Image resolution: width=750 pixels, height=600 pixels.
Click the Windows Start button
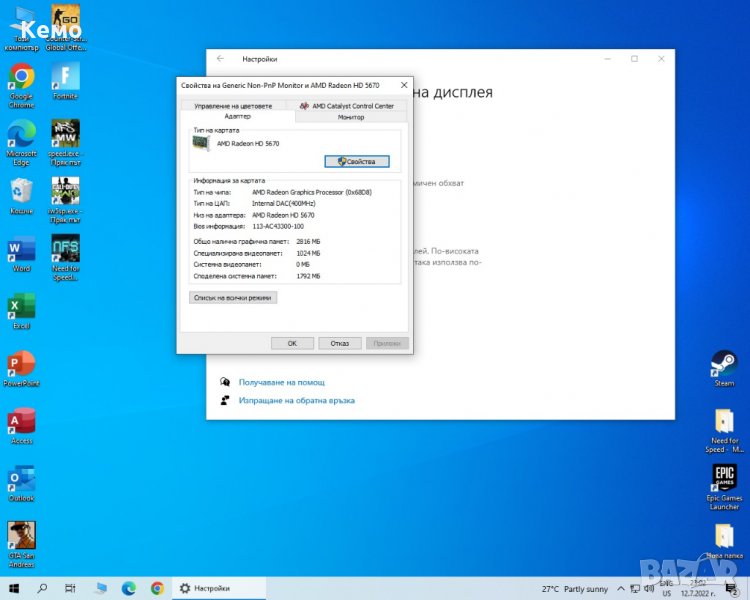tap(14, 589)
